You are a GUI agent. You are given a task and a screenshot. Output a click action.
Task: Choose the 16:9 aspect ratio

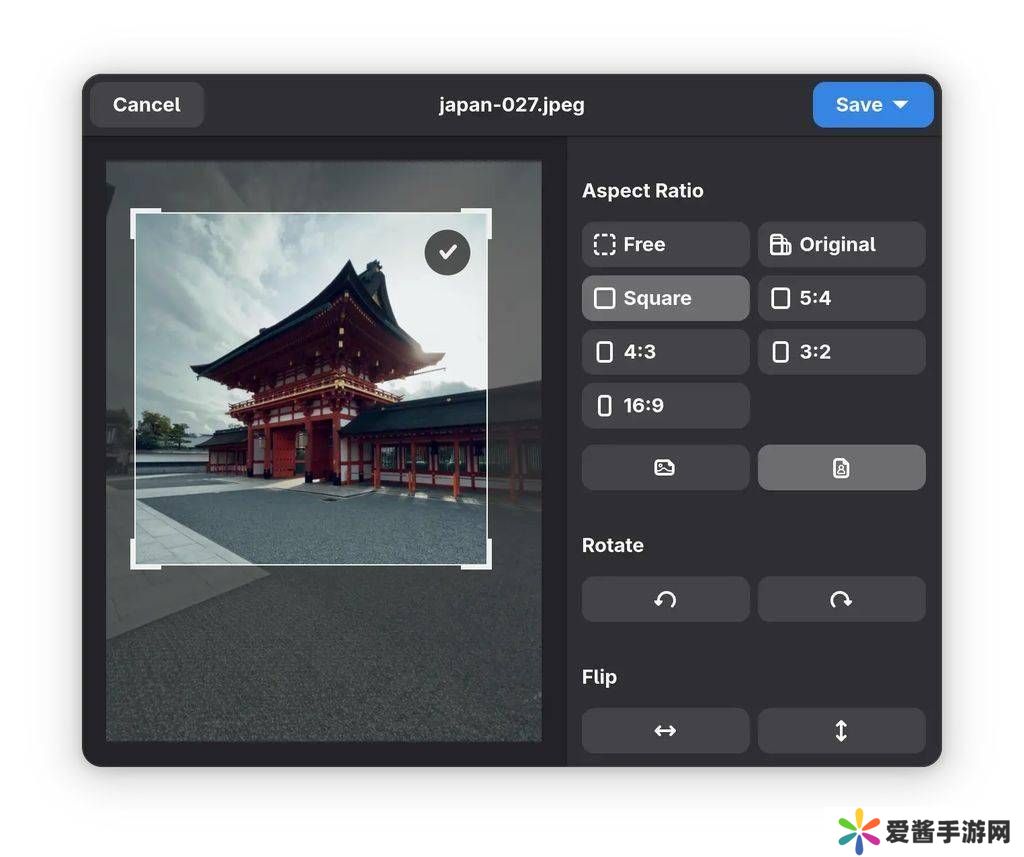click(665, 405)
